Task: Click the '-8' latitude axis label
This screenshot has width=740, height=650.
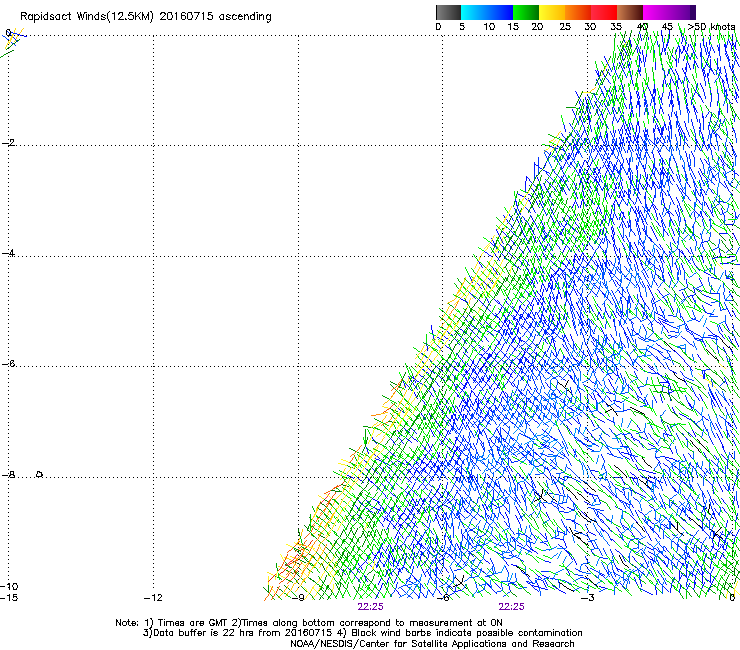Action: 8,474
